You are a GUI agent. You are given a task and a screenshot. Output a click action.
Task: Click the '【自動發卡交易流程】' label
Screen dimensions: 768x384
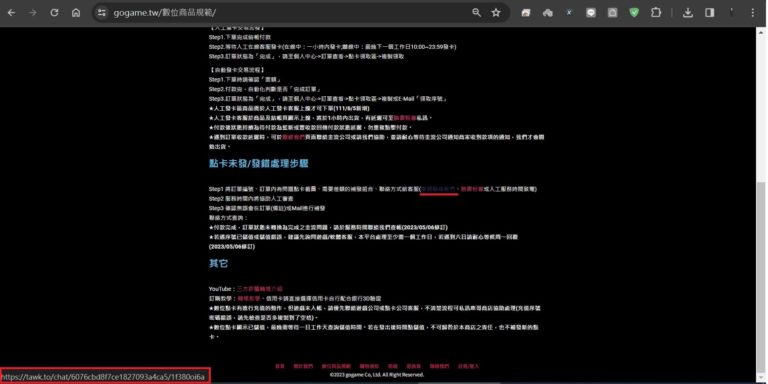pyautogui.click(x=237, y=70)
